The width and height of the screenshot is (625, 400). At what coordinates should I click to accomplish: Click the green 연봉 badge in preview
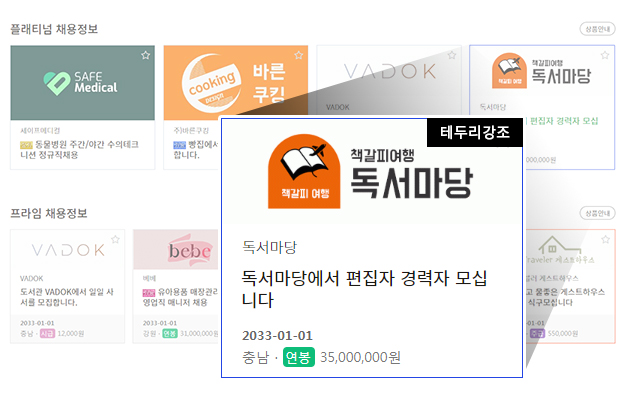[299, 357]
